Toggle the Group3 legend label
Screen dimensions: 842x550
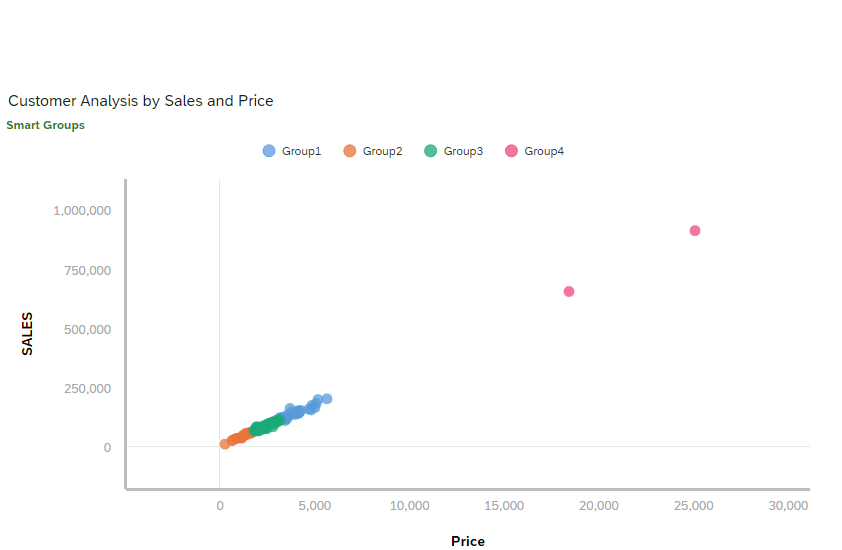(x=463, y=151)
